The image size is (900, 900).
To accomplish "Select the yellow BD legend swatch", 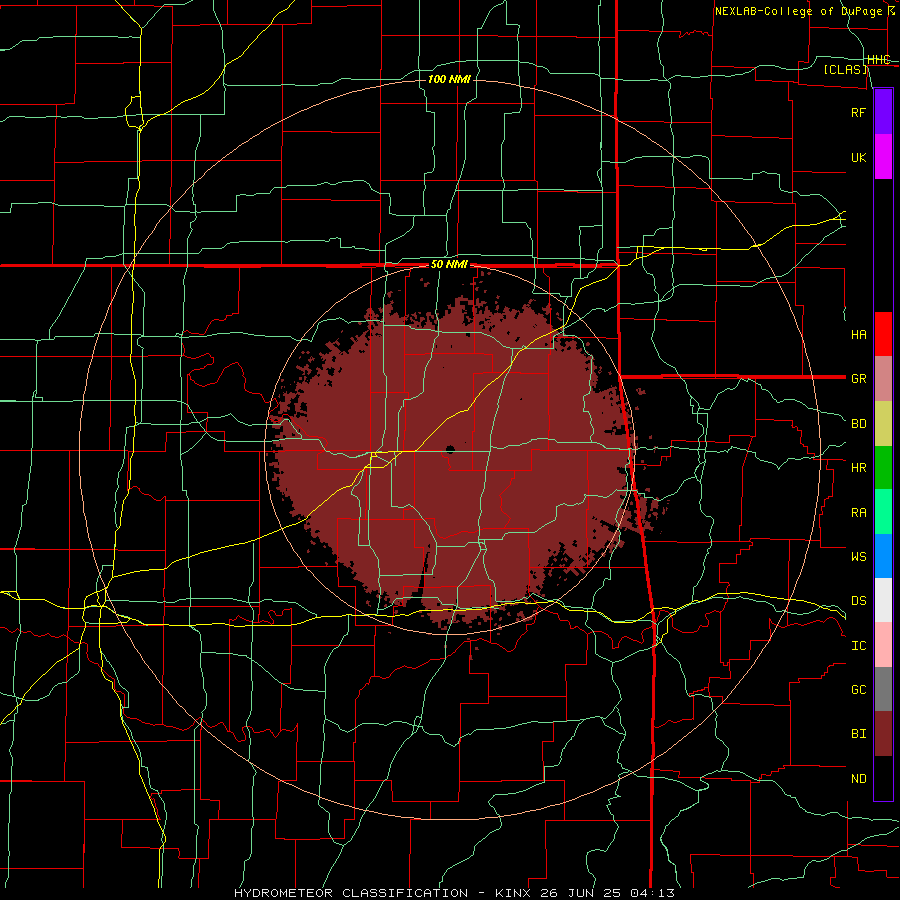I will pos(883,424).
